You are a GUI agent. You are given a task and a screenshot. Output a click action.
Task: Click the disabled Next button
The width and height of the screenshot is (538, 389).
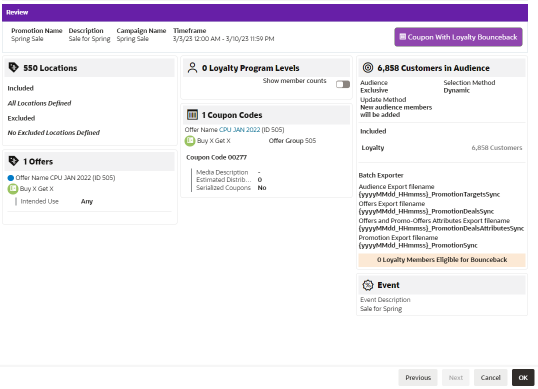tap(456, 377)
